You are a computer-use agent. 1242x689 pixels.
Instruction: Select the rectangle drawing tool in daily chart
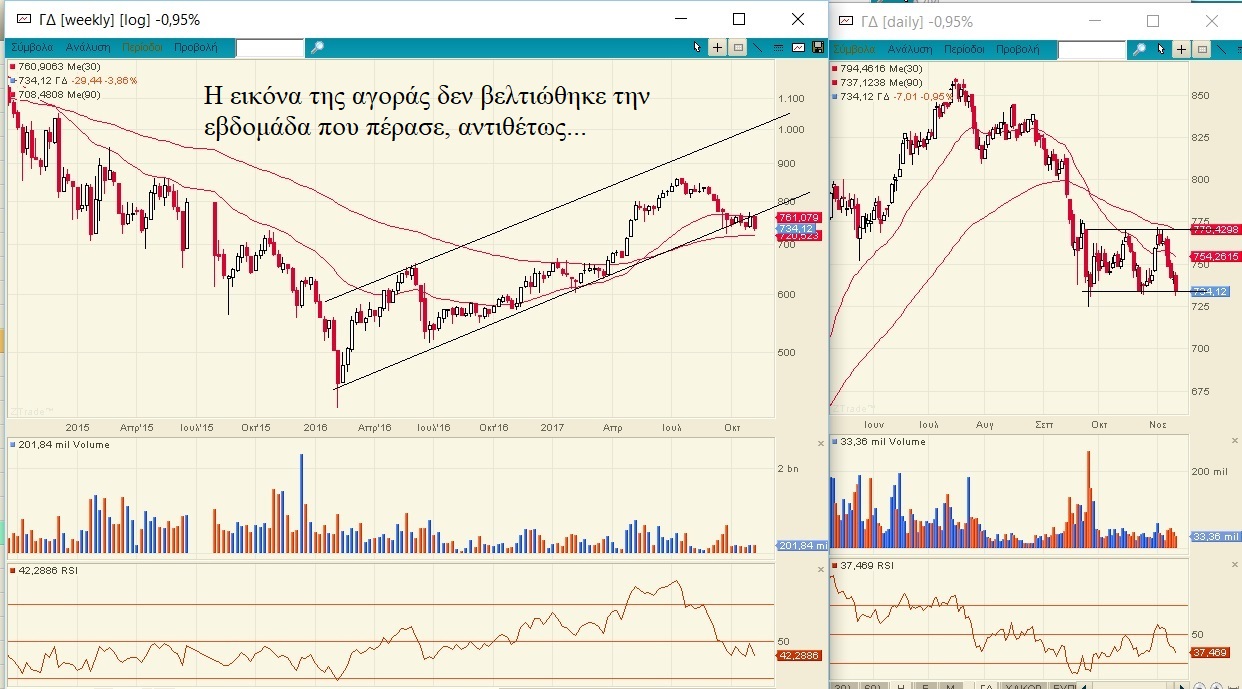(x=1202, y=49)
